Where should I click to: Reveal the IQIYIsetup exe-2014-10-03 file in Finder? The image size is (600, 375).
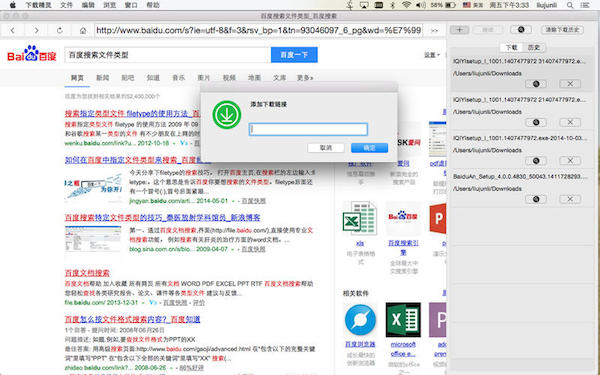click(x=536, y=161)
